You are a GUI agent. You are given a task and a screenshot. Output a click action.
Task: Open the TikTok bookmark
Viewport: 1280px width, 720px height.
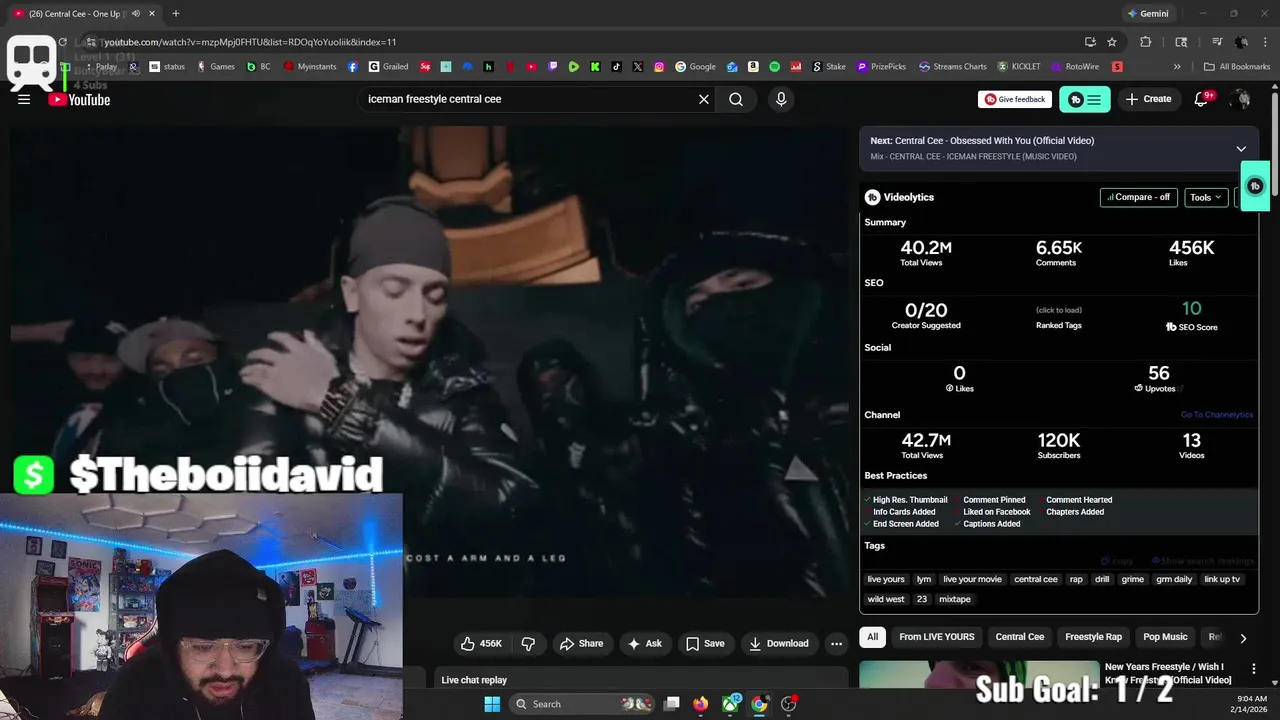(x=616, y=67)
